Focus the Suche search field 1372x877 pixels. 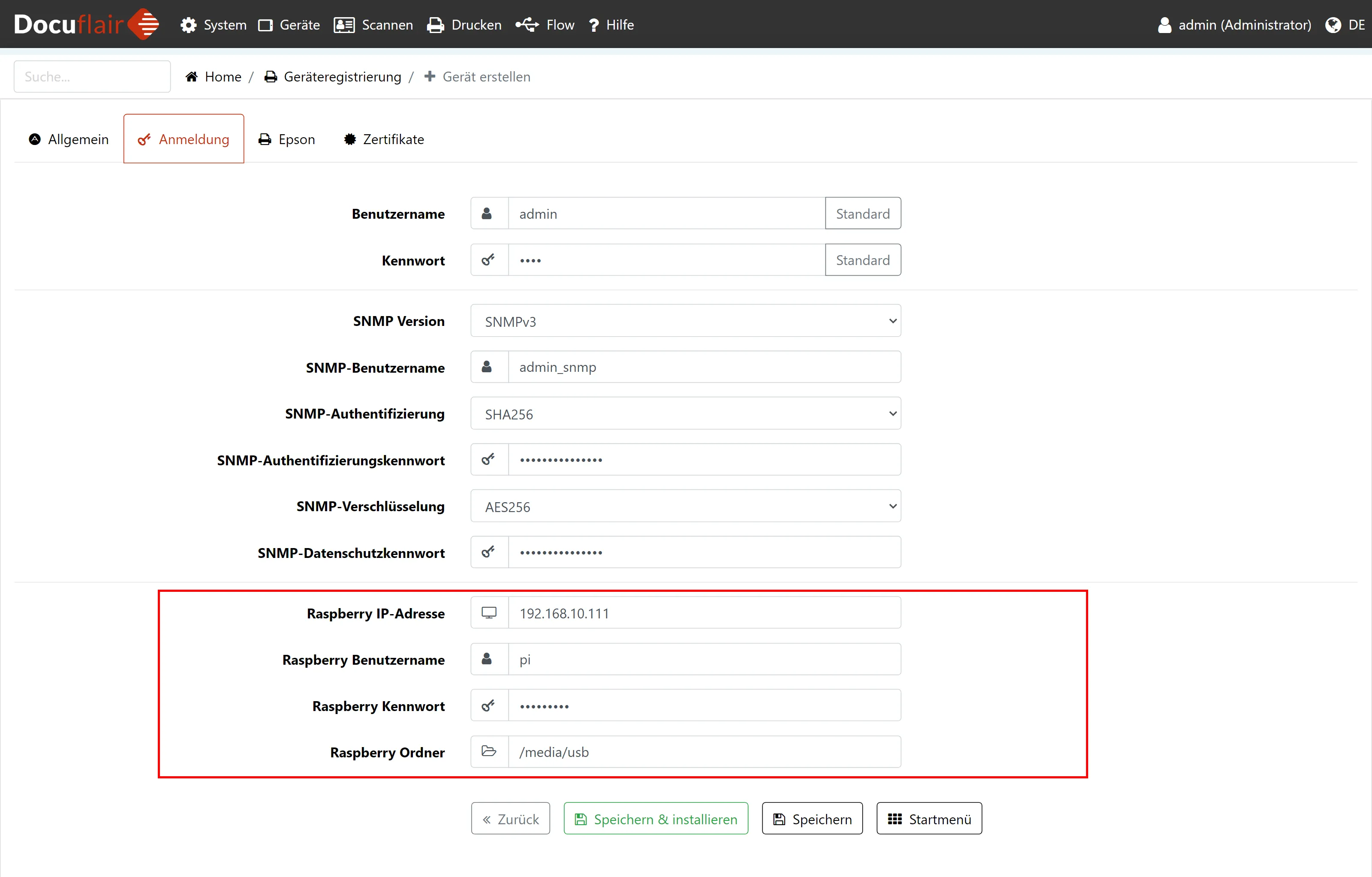tap(92, 77)
